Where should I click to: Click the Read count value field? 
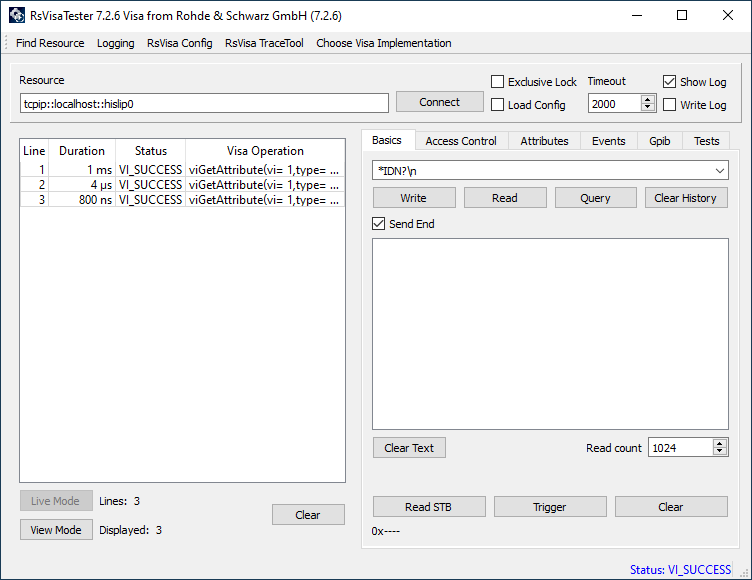click(680, 448)
